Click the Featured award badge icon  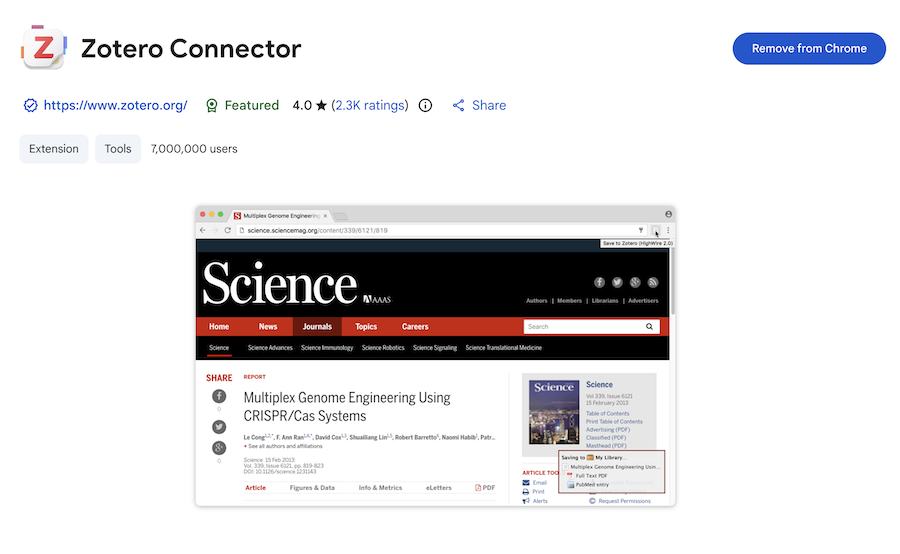(211, 105)
